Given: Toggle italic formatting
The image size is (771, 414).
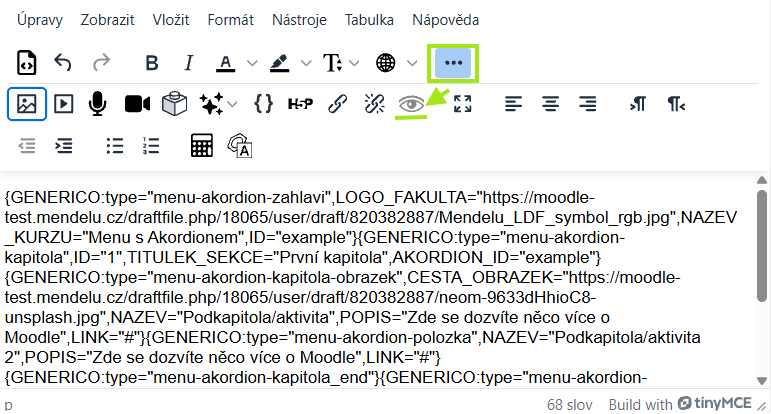Looking at the screenshot, I should pyautogui.click(x=187, y=63).
